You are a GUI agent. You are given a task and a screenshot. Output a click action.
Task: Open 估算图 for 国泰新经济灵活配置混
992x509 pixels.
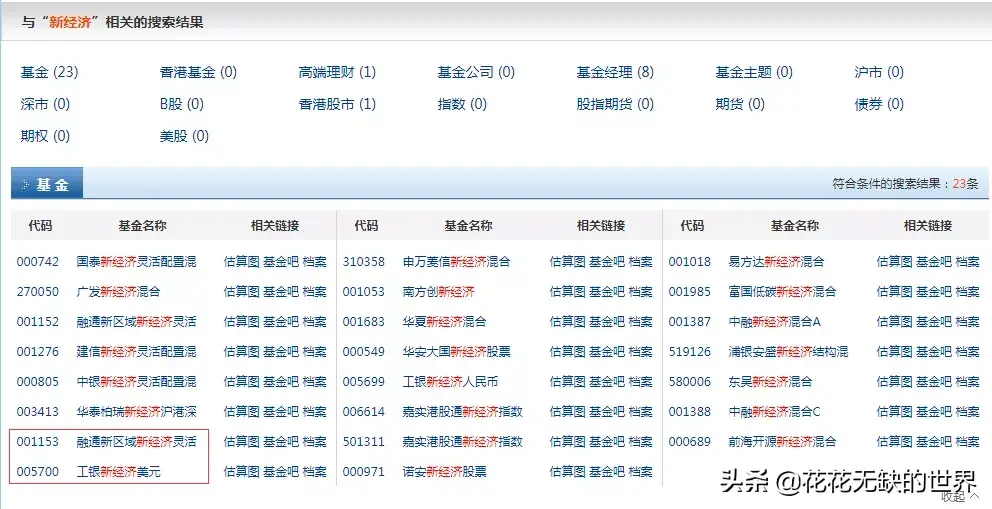pos(241,261)
